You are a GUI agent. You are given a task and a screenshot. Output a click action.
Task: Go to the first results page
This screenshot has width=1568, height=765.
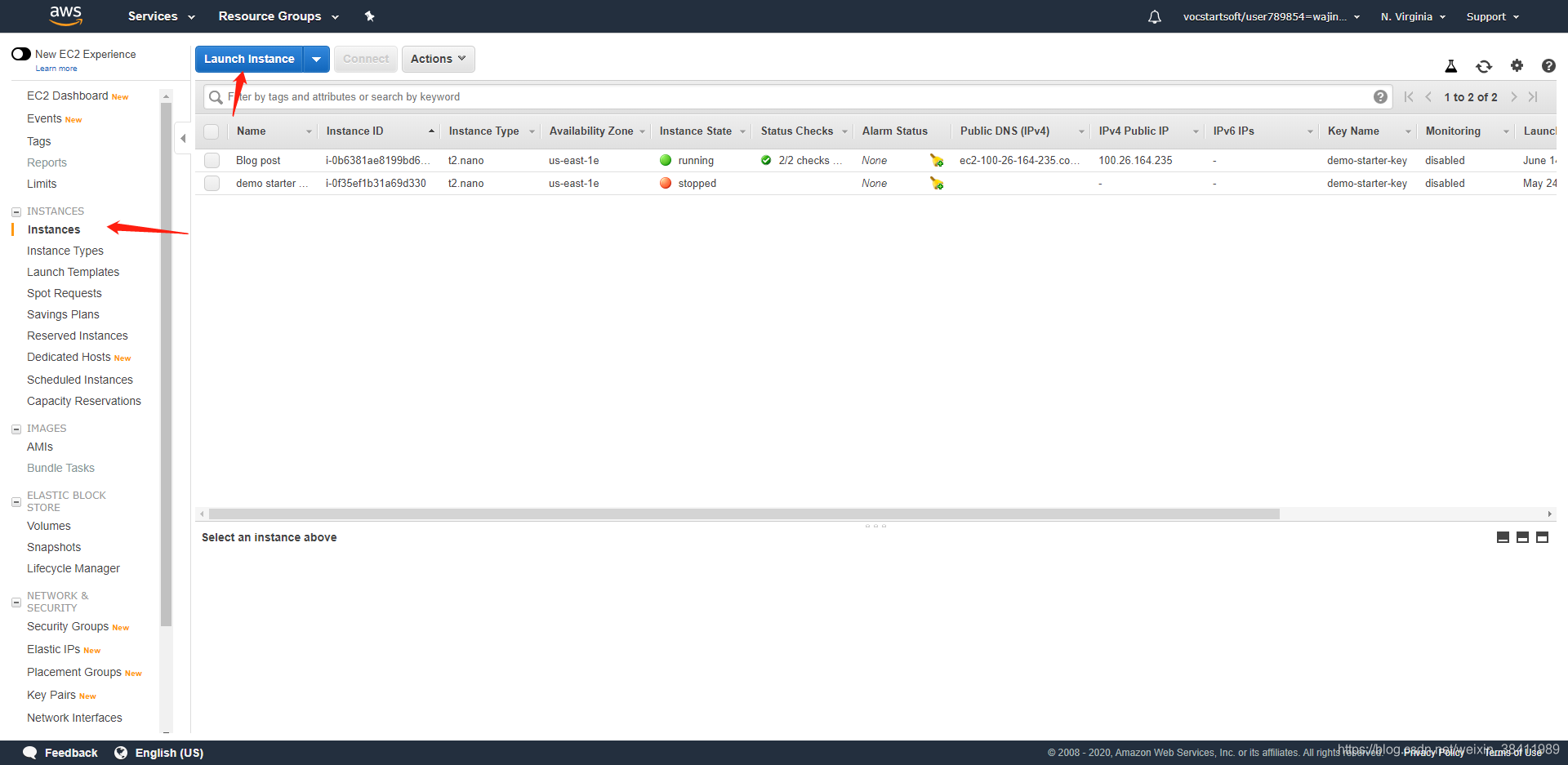pos(1409,96)
